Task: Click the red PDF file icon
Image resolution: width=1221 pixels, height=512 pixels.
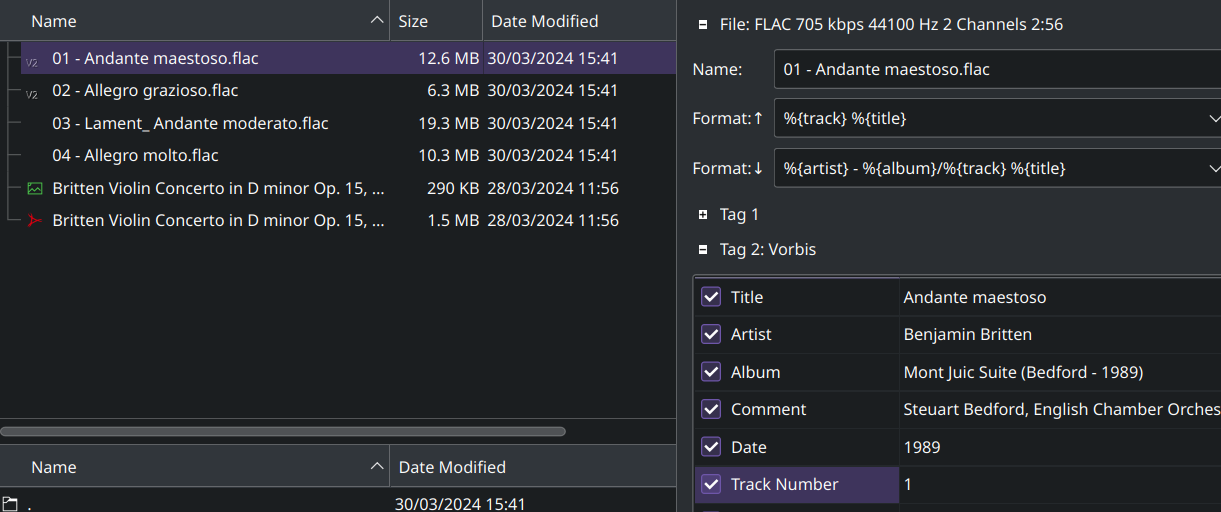Action: 36,220
